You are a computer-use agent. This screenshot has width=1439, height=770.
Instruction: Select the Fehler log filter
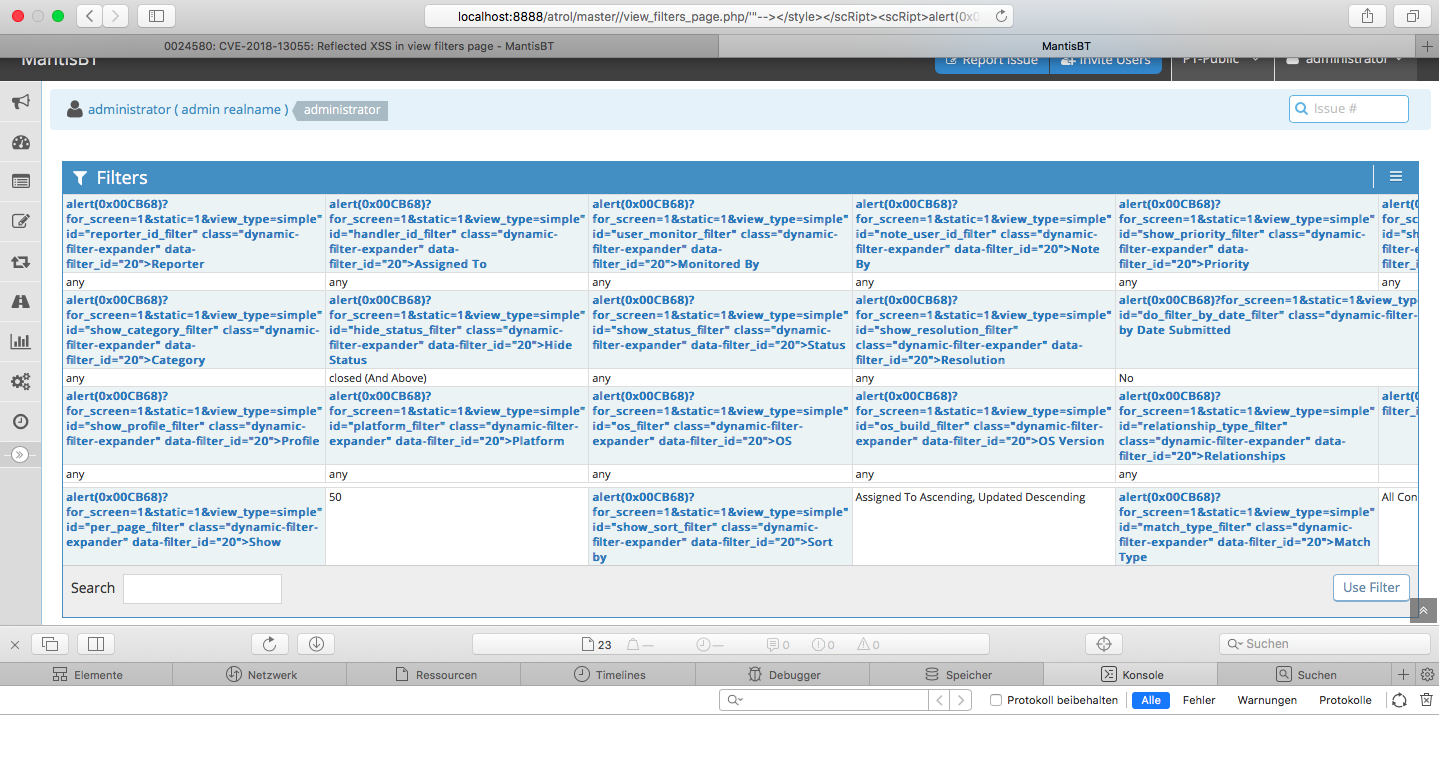pyautogui.click(x=1198, y=700)
